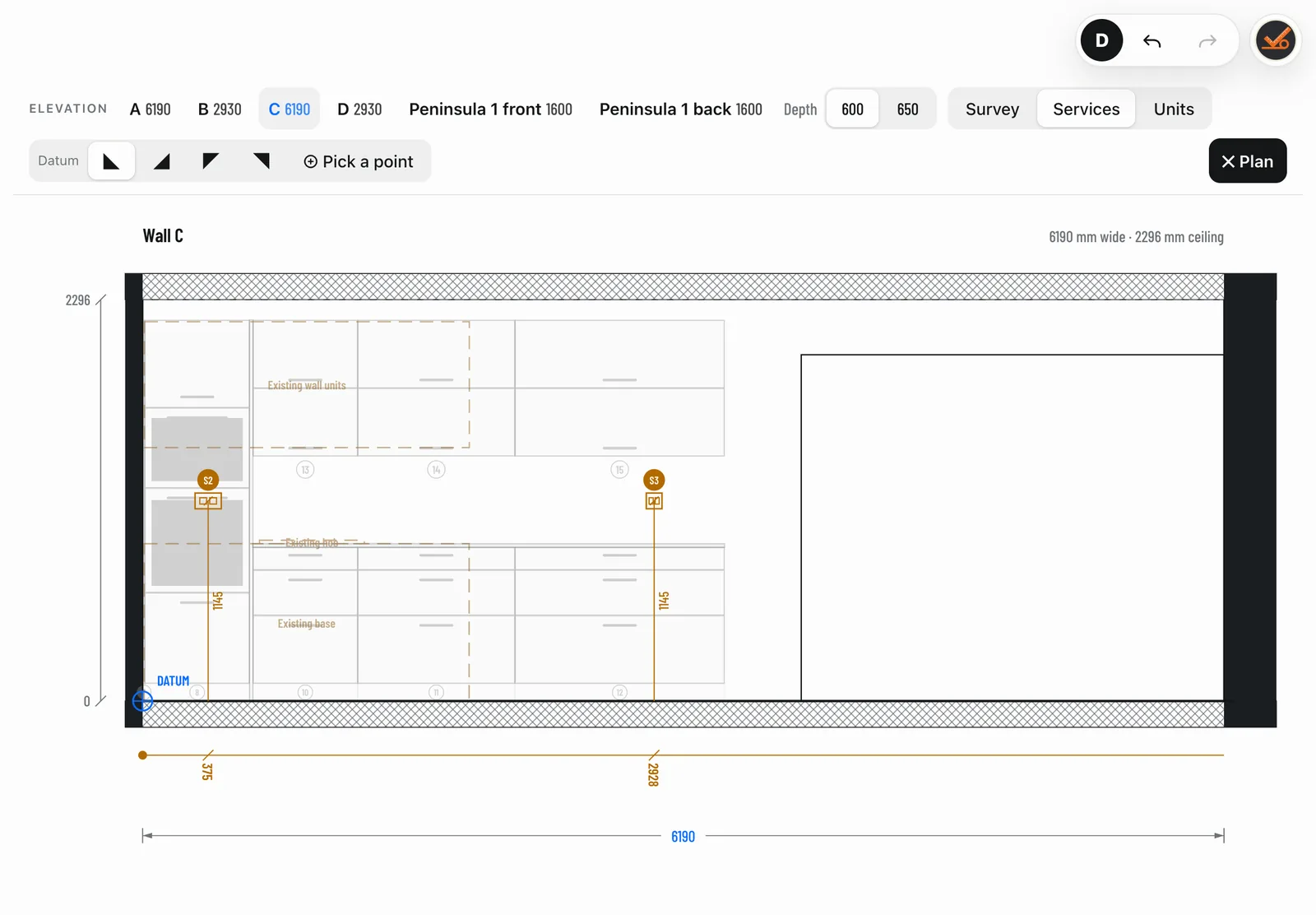1316x915 pixels.
Task: Open elevation D 2930
Action: tap(359, 109)
